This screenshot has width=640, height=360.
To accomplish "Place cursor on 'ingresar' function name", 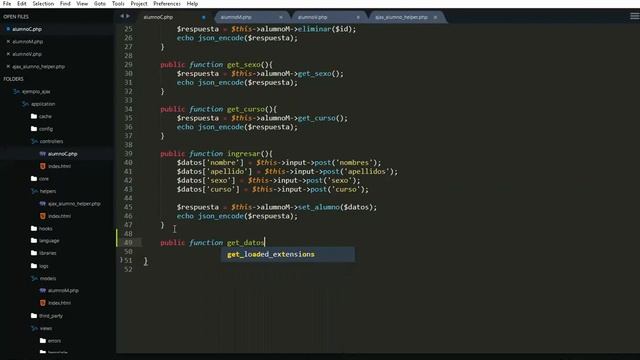I will point(244,153).
